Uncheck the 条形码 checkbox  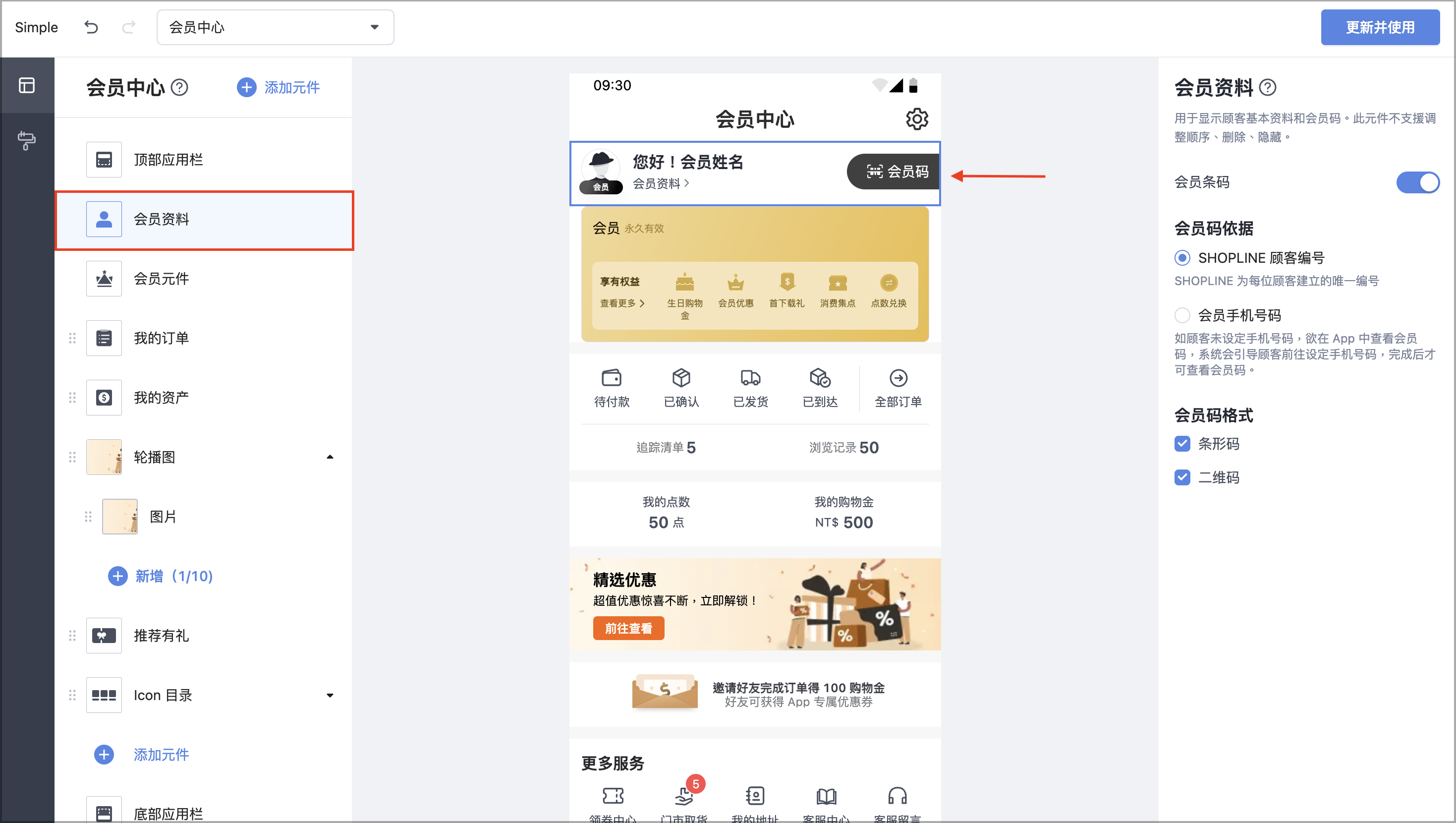[1182, 443]
